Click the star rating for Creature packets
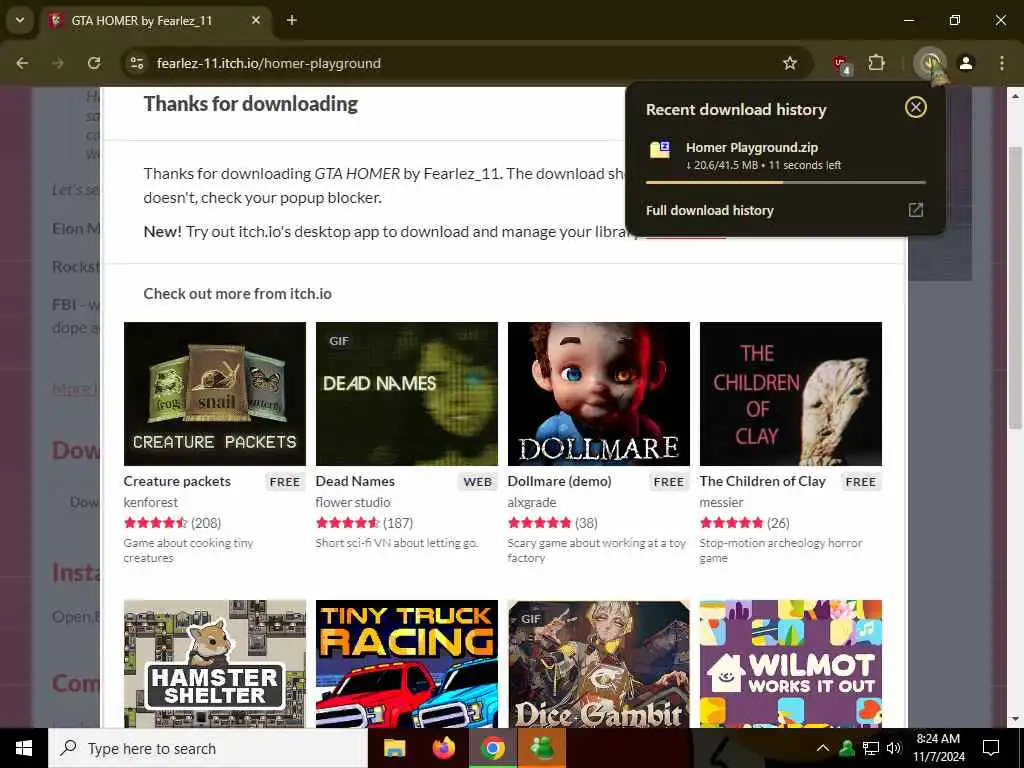The width and height of the screenshot is (1024, 768). point(156,522)
